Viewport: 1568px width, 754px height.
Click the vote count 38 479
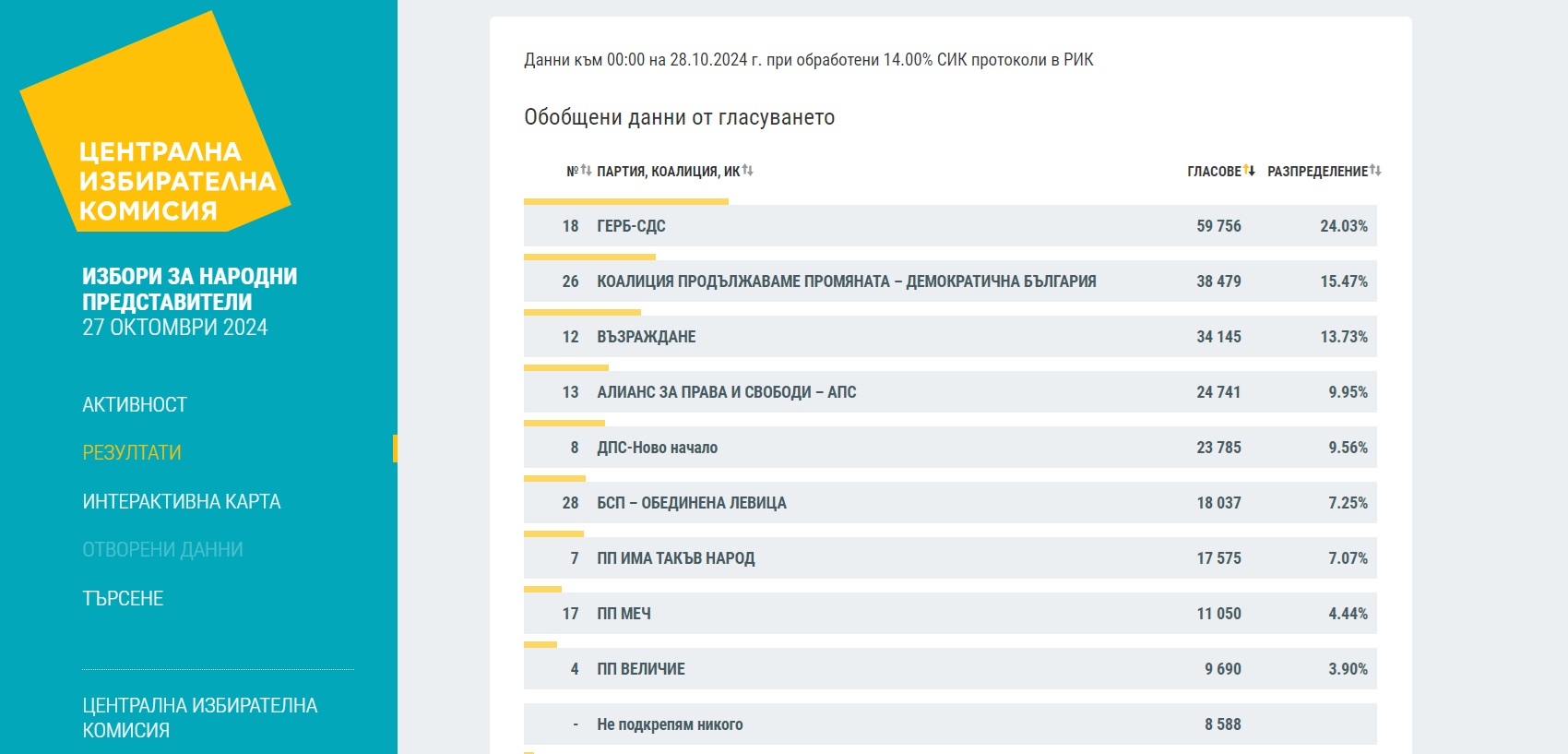coord(1218,281)
